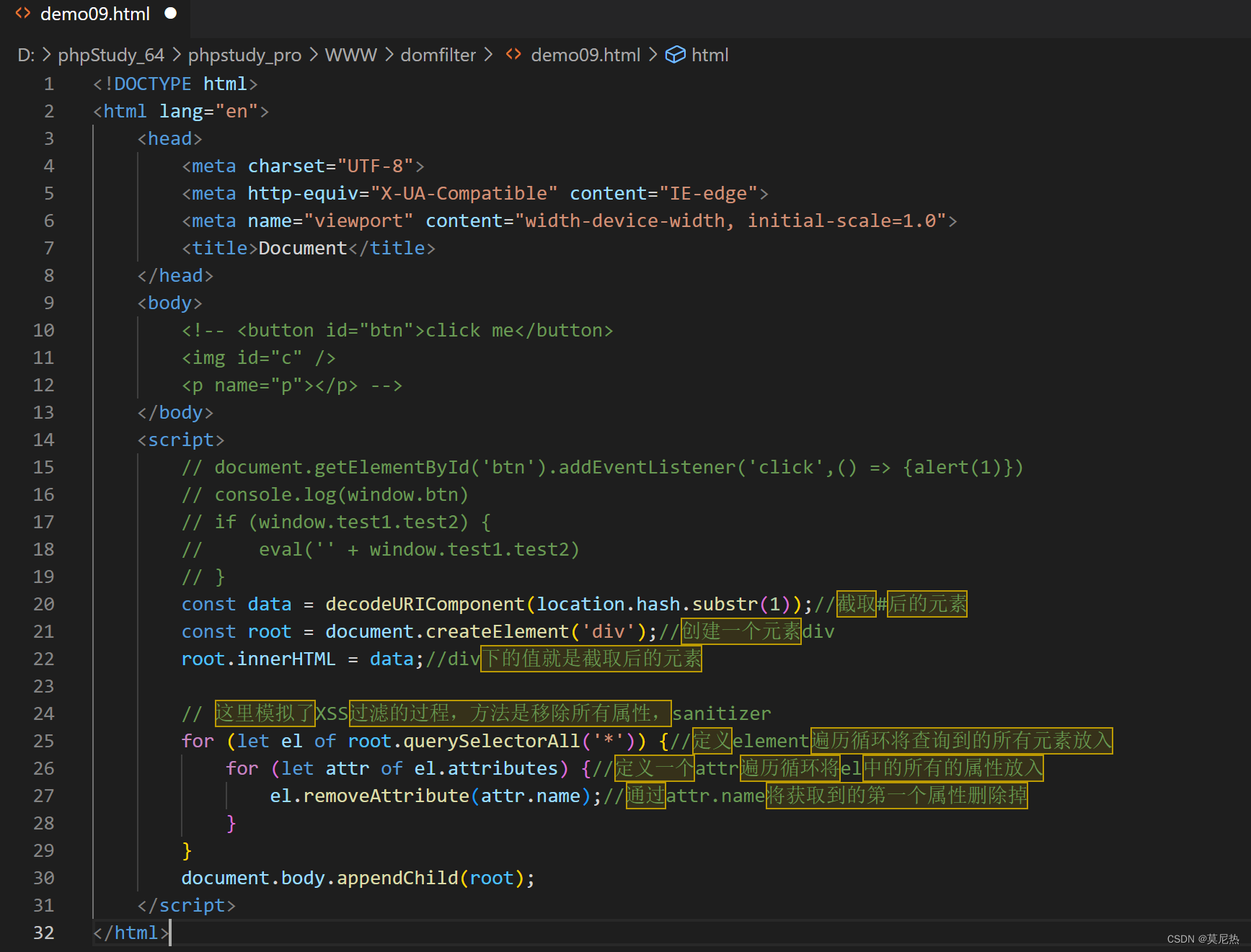Screen dimensions: 1251x952
Task: Click opening '<body>' tag on line 9
Action: (x=170, y=303)
